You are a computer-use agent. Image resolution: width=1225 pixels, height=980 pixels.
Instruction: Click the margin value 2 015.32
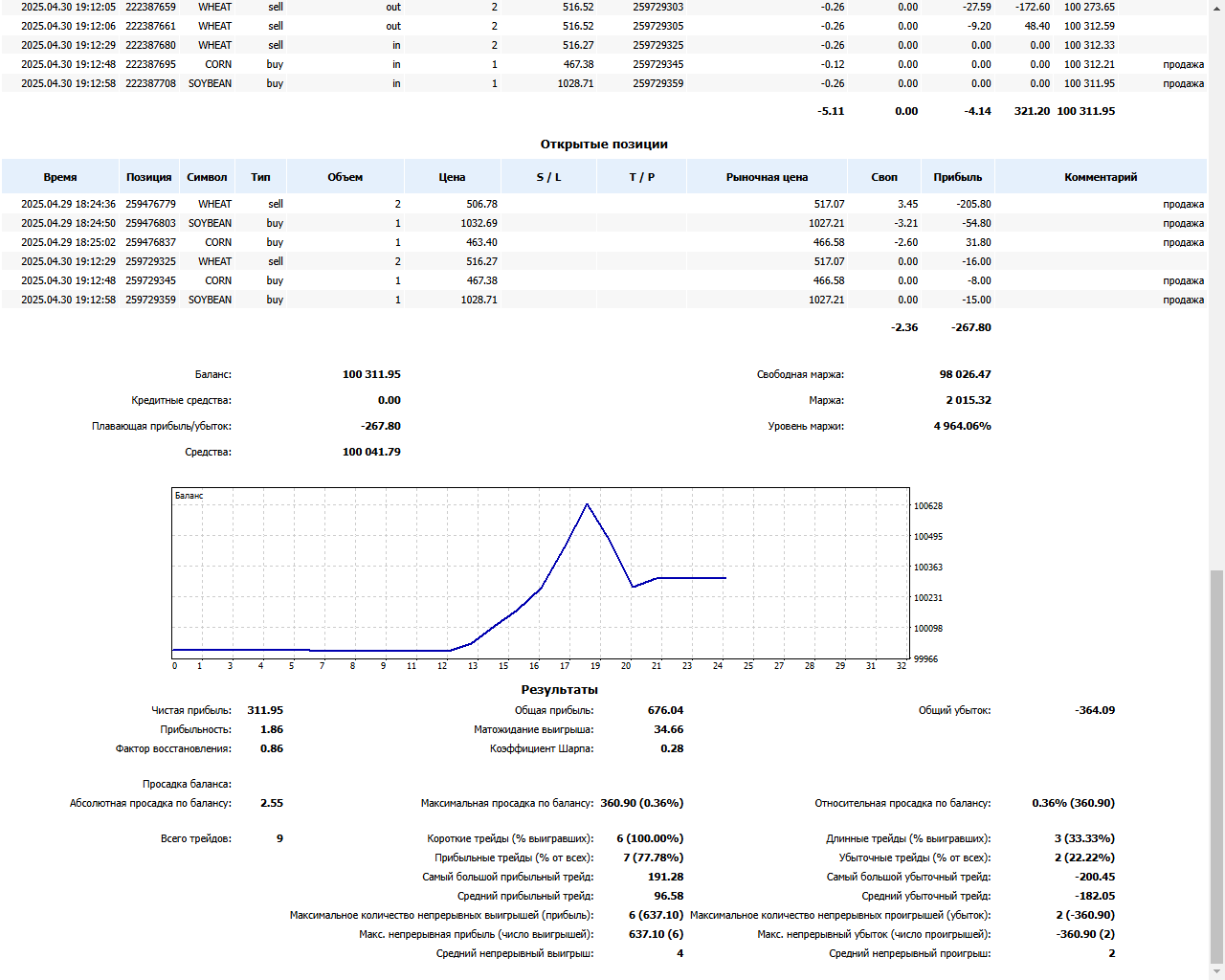[x=969, y=400]
